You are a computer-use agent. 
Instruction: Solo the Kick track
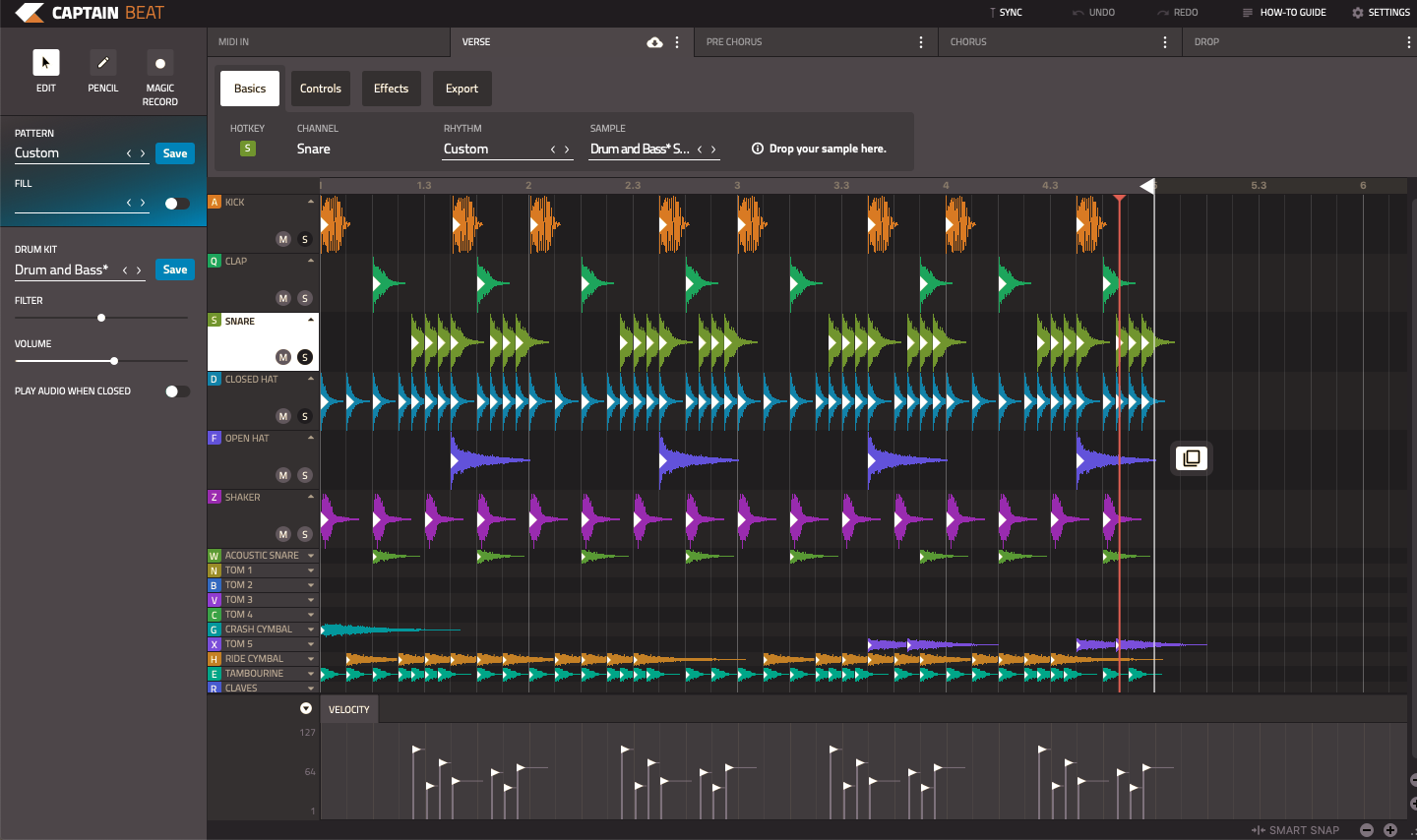click(305, 239)
